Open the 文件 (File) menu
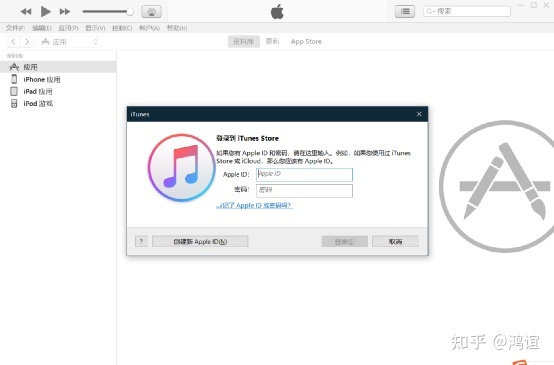554x365 pixels. click(x=15, y=28)
